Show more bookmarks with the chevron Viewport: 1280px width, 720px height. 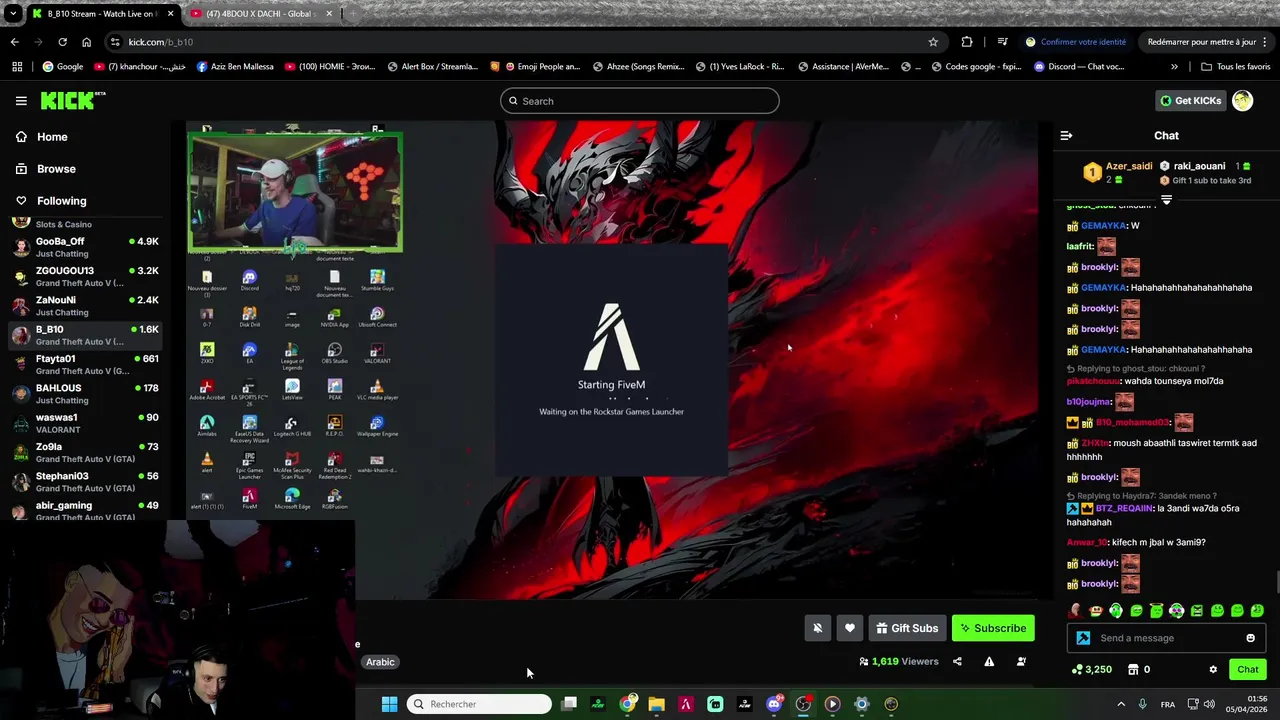[x=1174, y=67]
